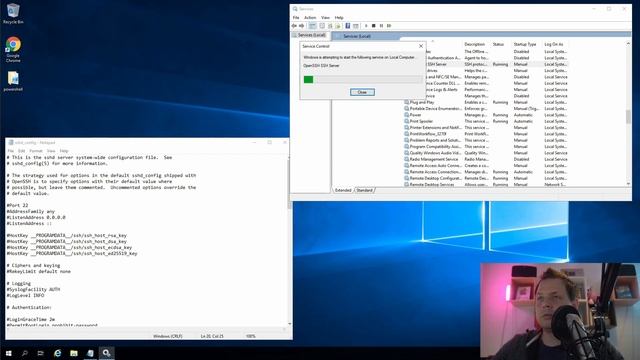Place cursor on #Port 22 line
Screen dimensions: 640x360
pyautogui.click(x=18, y=205)
